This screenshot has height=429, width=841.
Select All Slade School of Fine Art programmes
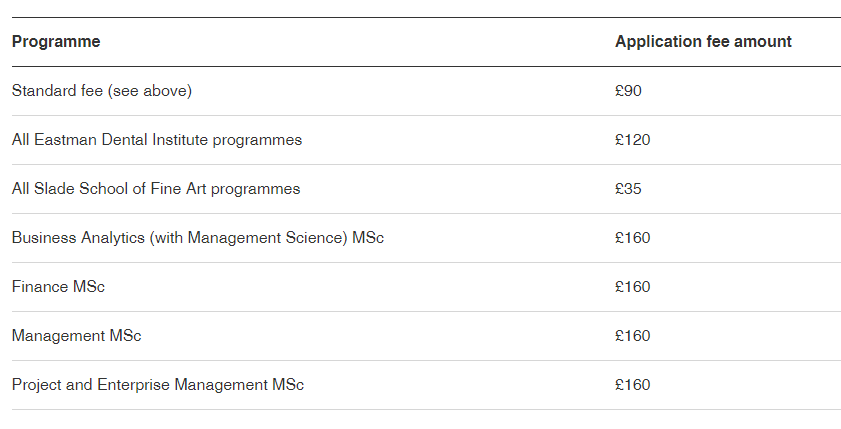tap(156, 189)
